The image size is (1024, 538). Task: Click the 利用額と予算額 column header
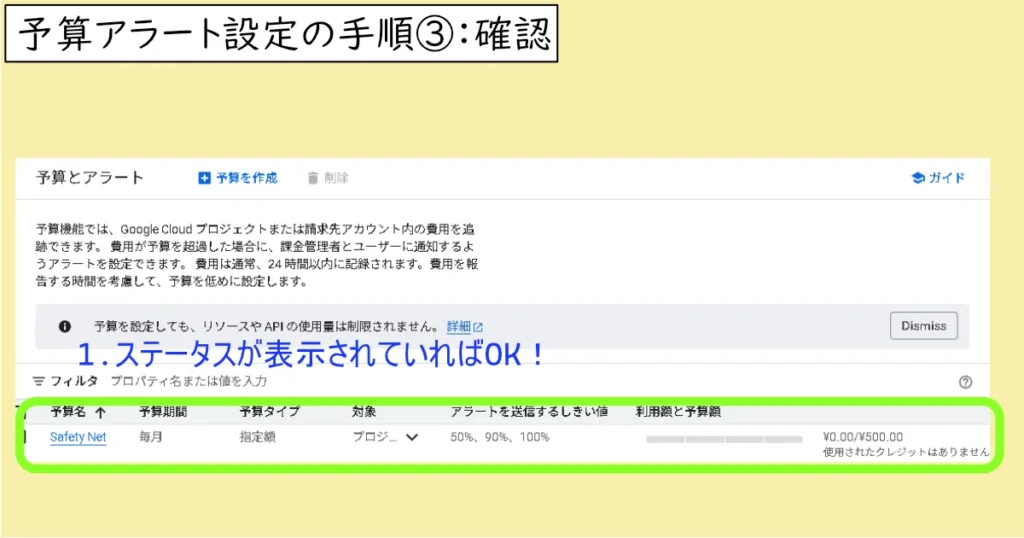click(x=678, y=411)
